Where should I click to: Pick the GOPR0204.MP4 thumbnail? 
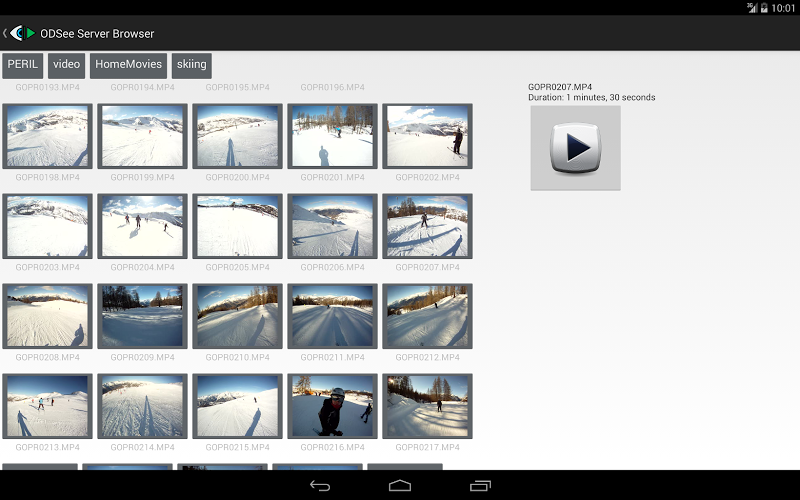142,226
